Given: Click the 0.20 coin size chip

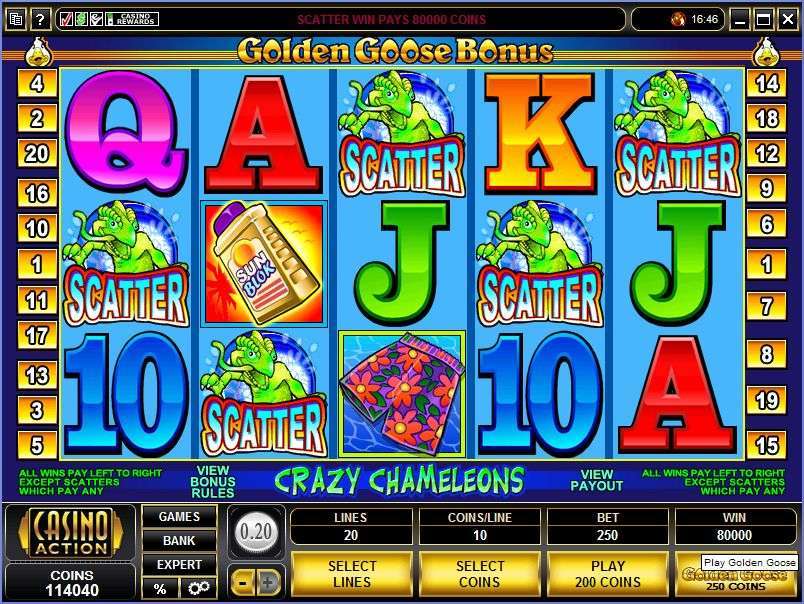Looking at the screenshot, I should [x=256, y=532].
